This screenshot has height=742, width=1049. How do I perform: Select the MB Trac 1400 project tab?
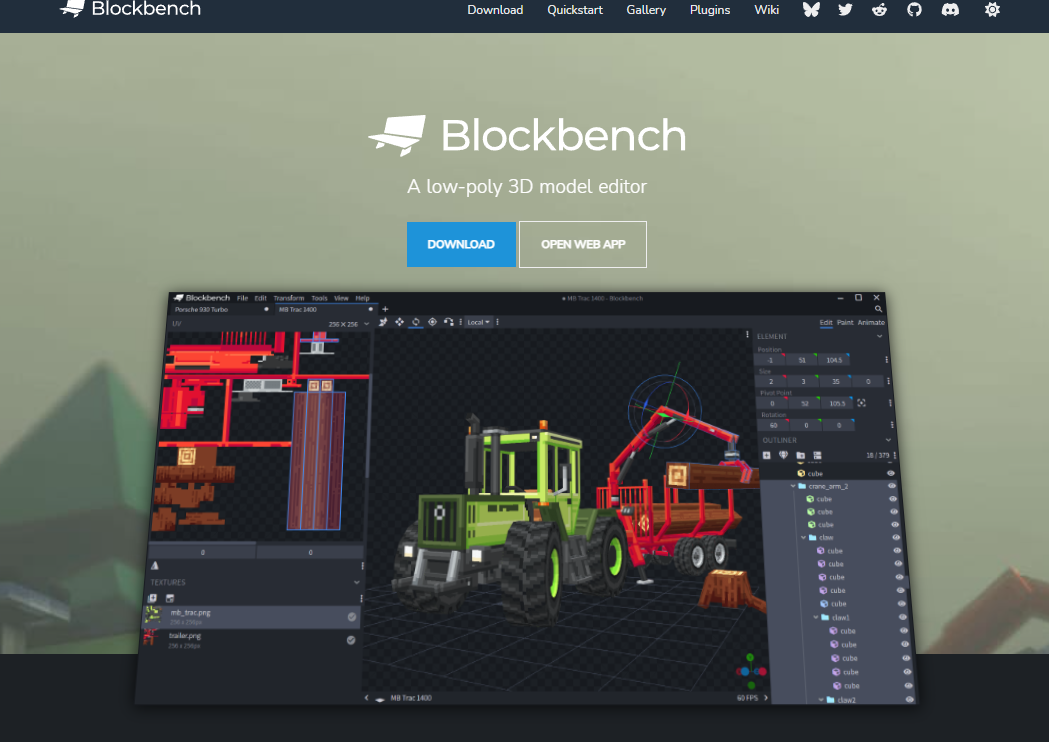tap(325, 310)
